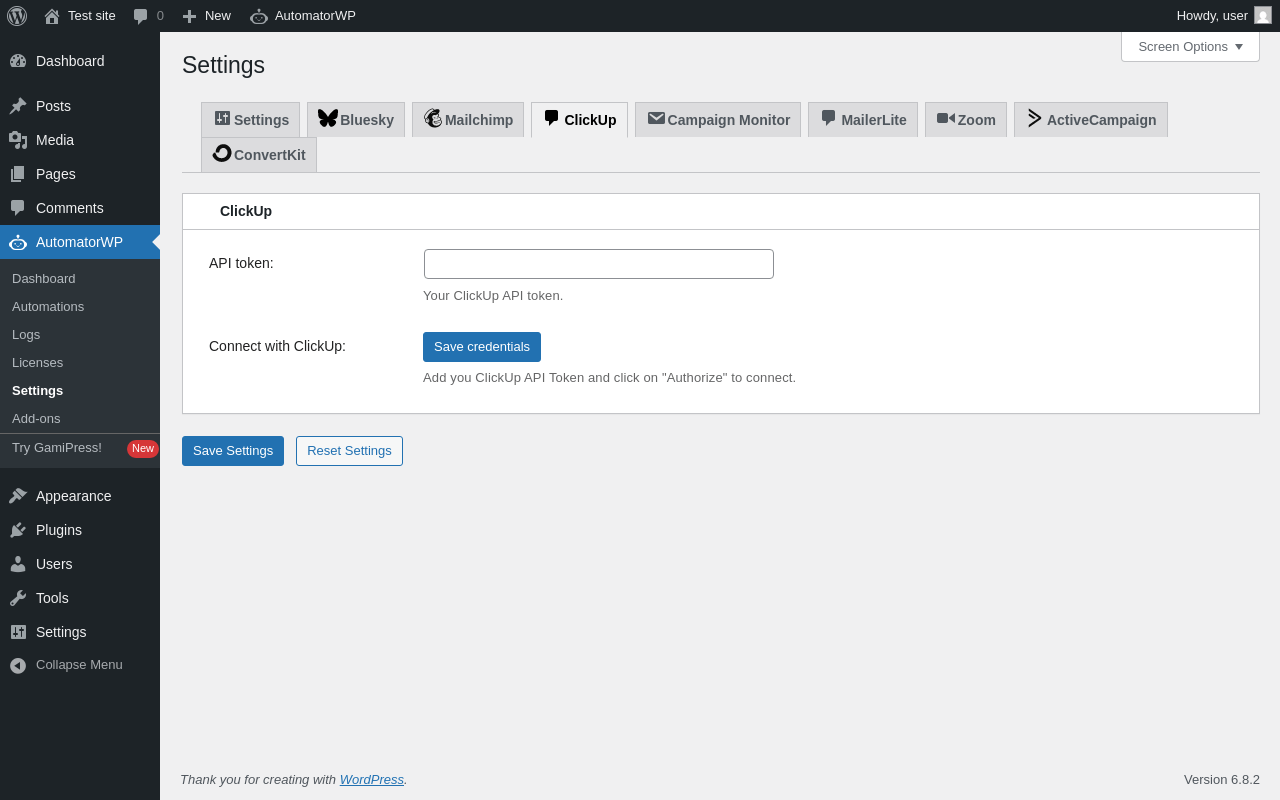Follow the WordPress footer link
Screen dimensions: 1280x800
(x=372, y=779)
